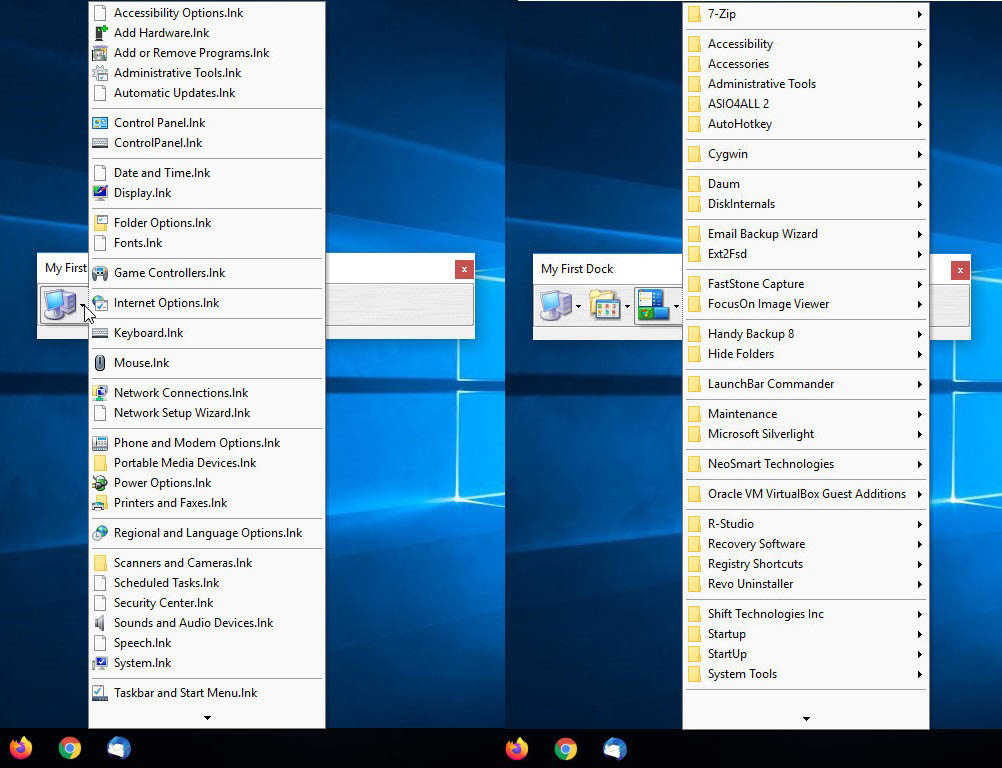Choose Scanners and Cameras.lnk
Image resolution: width=1002 pixels, height=768 pixels.
206,563
